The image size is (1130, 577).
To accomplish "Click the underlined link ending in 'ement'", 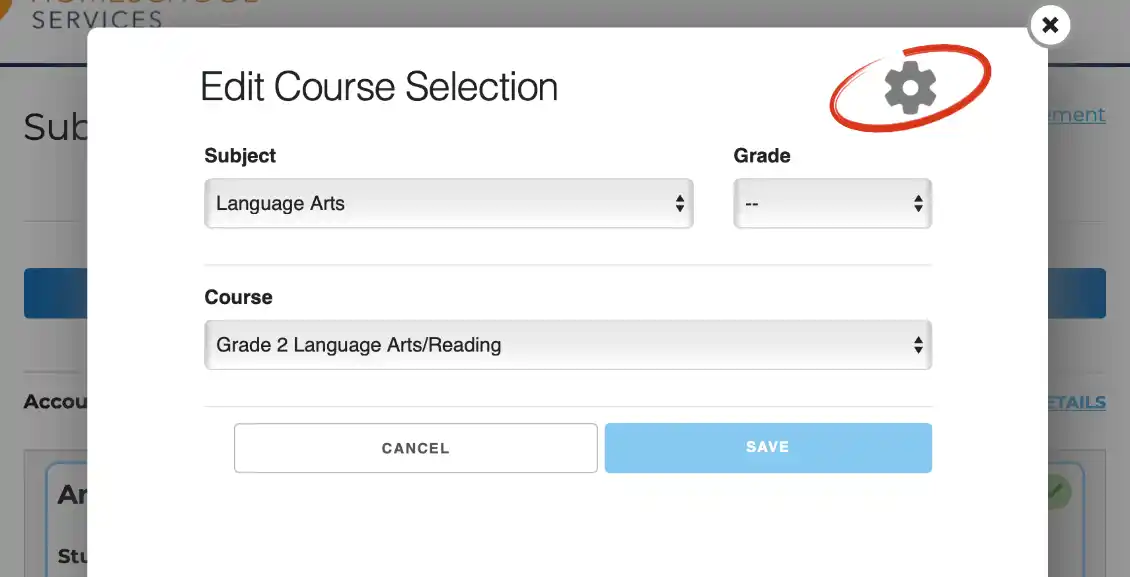I will (x=1077, y=115).
